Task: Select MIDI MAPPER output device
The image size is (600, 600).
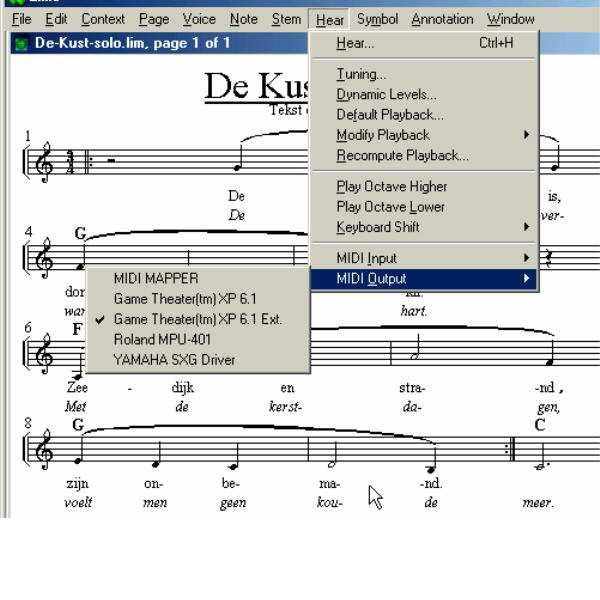Action: tap(198, 278)
